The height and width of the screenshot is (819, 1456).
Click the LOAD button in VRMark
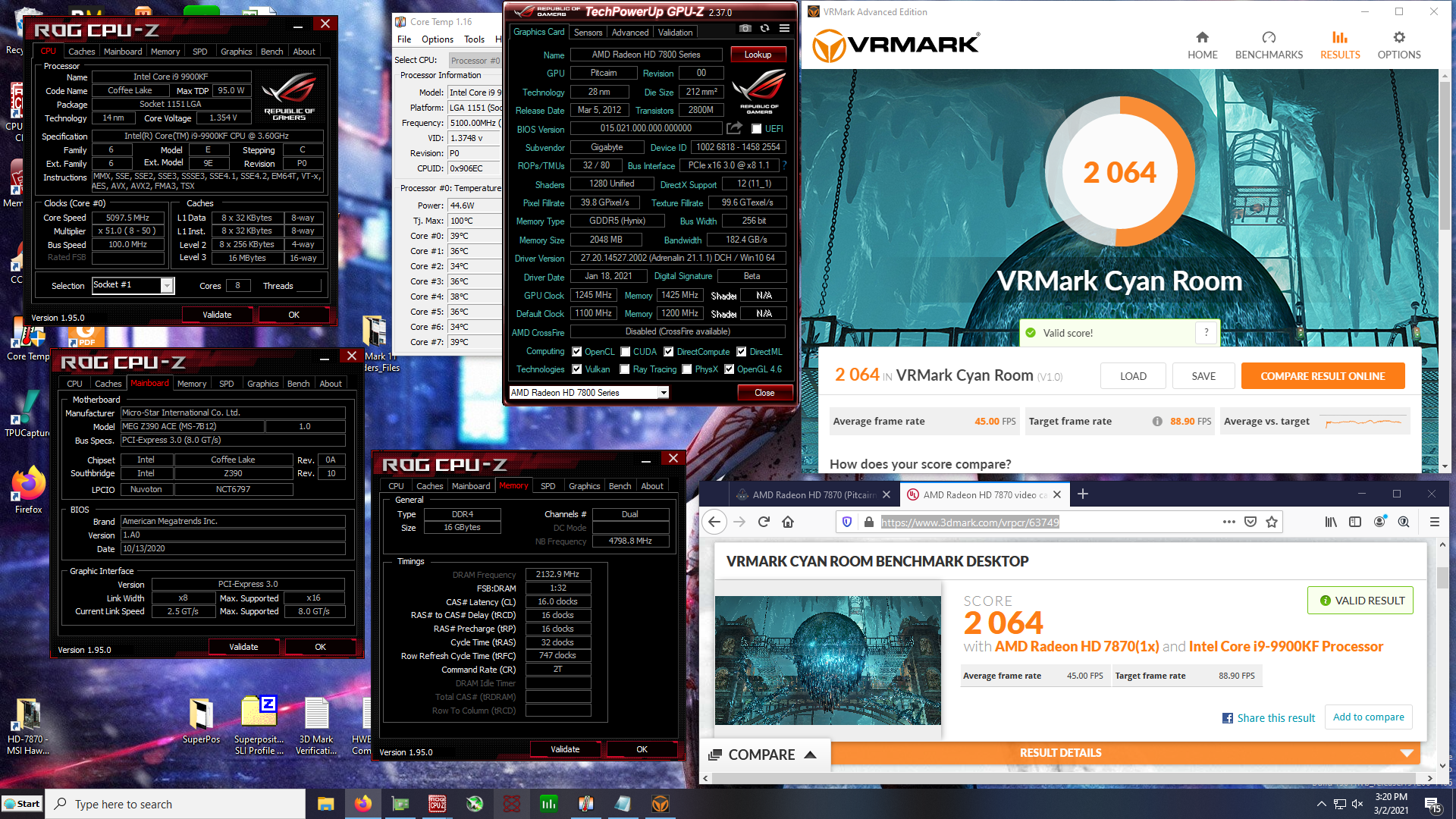click(1133, 376)
